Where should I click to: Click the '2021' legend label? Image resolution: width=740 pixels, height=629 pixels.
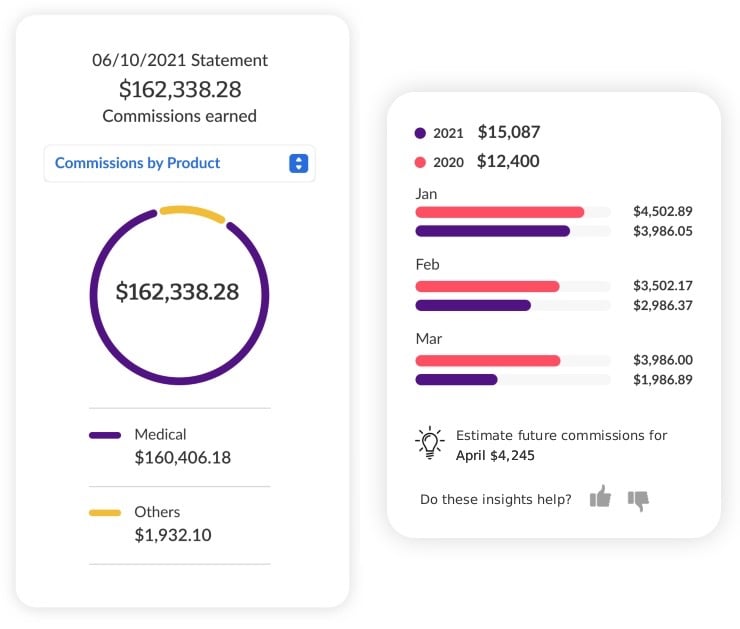click(448, 134)
